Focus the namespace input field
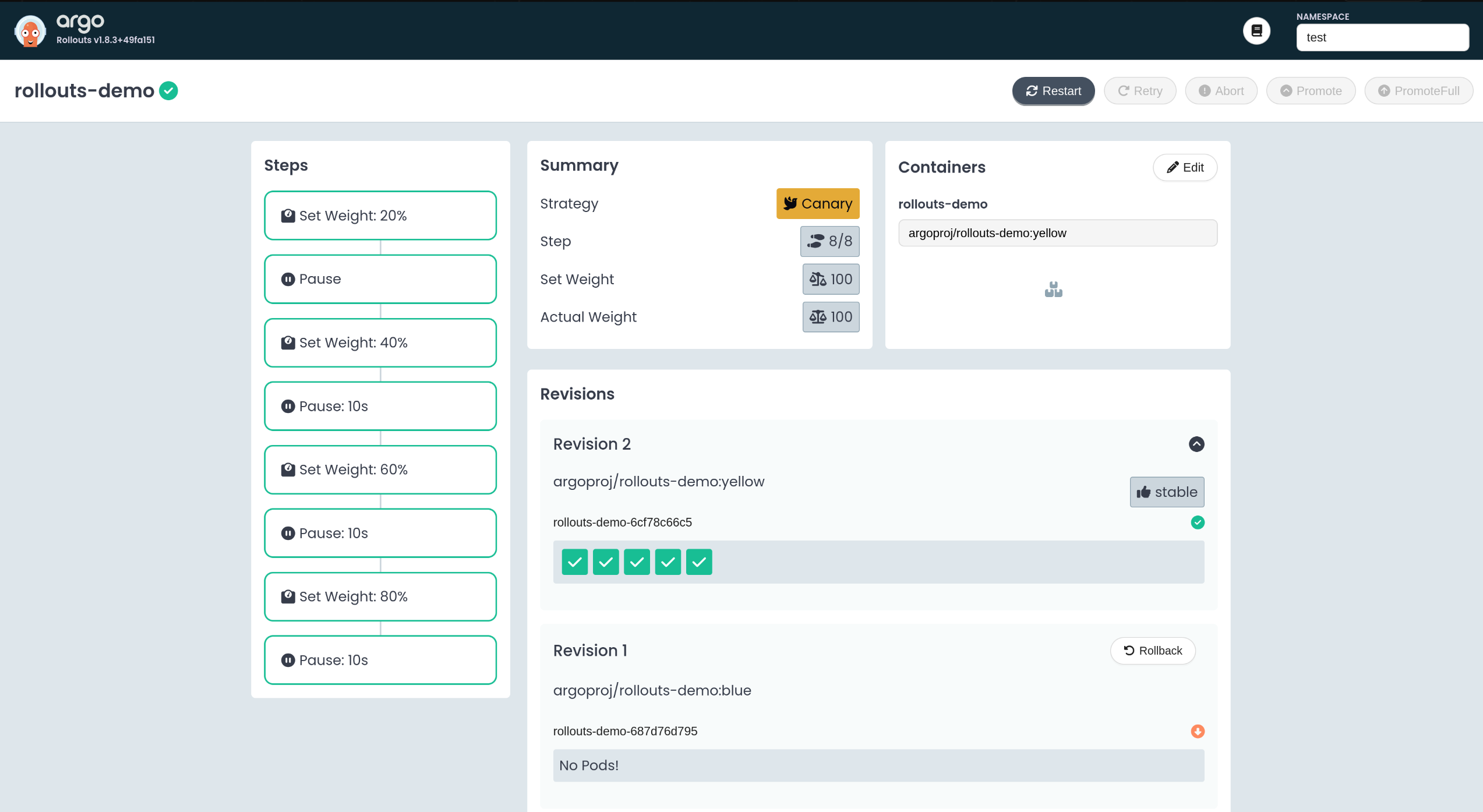1483x812 pixels. 1382,38
